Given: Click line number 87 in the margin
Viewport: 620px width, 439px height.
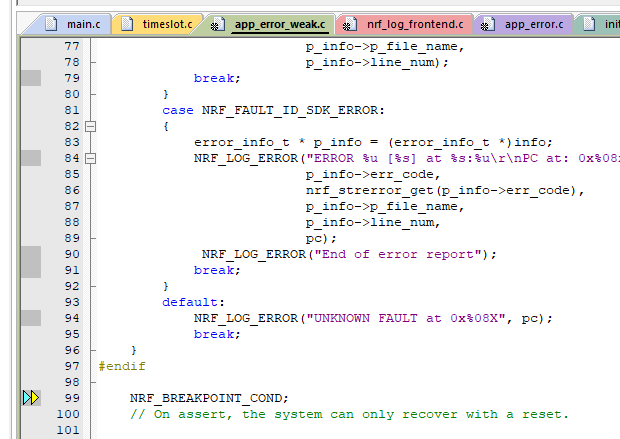Looking at the screenshot, I should 70,206.
